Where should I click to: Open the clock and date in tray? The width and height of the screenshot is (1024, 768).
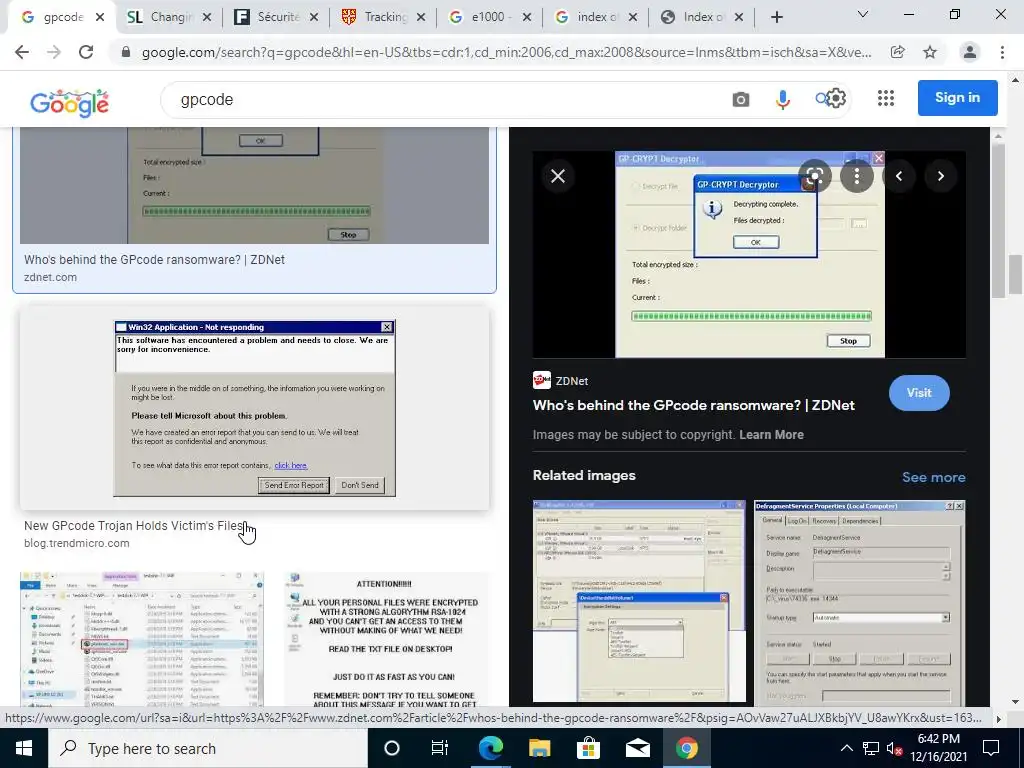tap(938, 748)
